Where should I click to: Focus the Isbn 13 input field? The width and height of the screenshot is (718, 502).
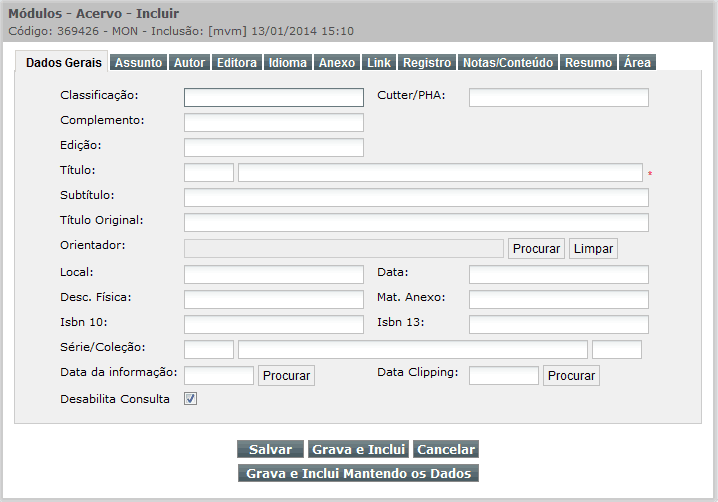pyautogui.click(x=559, y=324)
